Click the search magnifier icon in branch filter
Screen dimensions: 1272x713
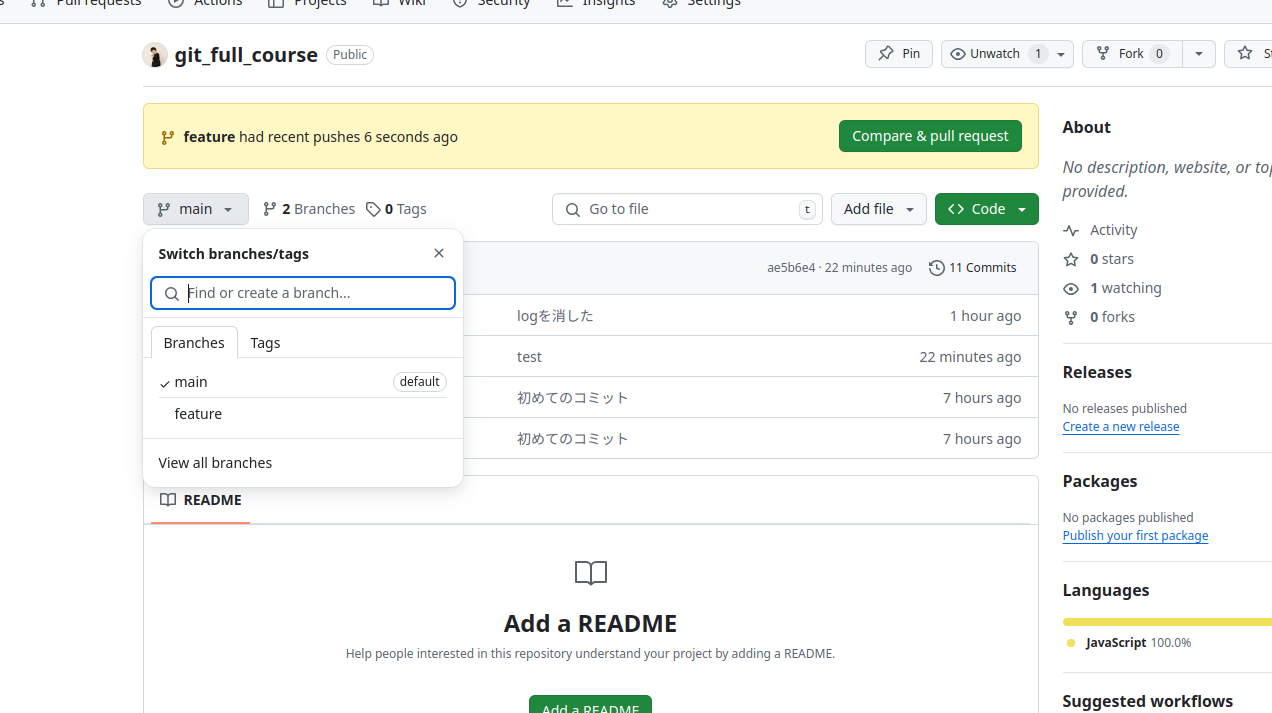coord(172,294)
